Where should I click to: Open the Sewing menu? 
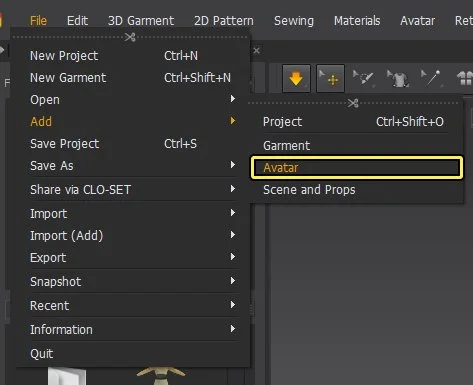pos(294,21)
